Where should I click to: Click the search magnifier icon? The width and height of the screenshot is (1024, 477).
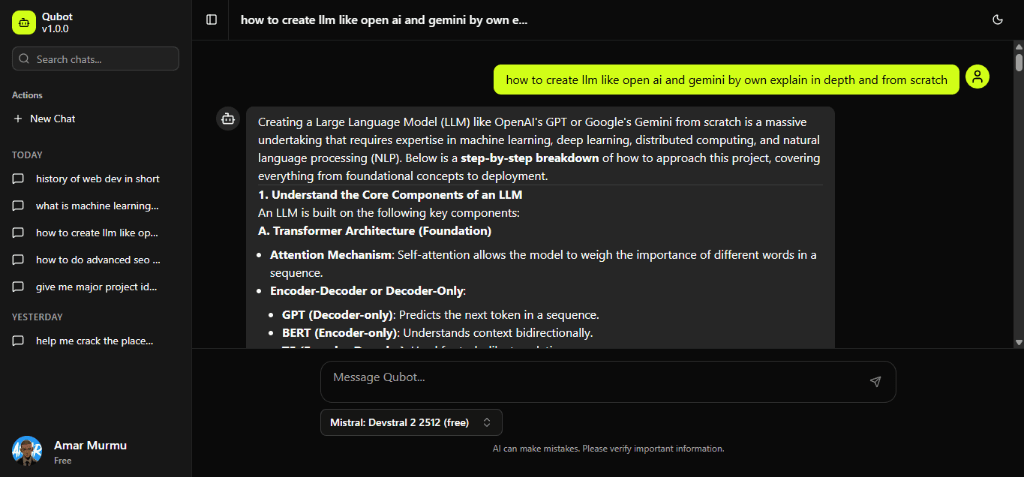pyautogui.click(x=24, y=59)
